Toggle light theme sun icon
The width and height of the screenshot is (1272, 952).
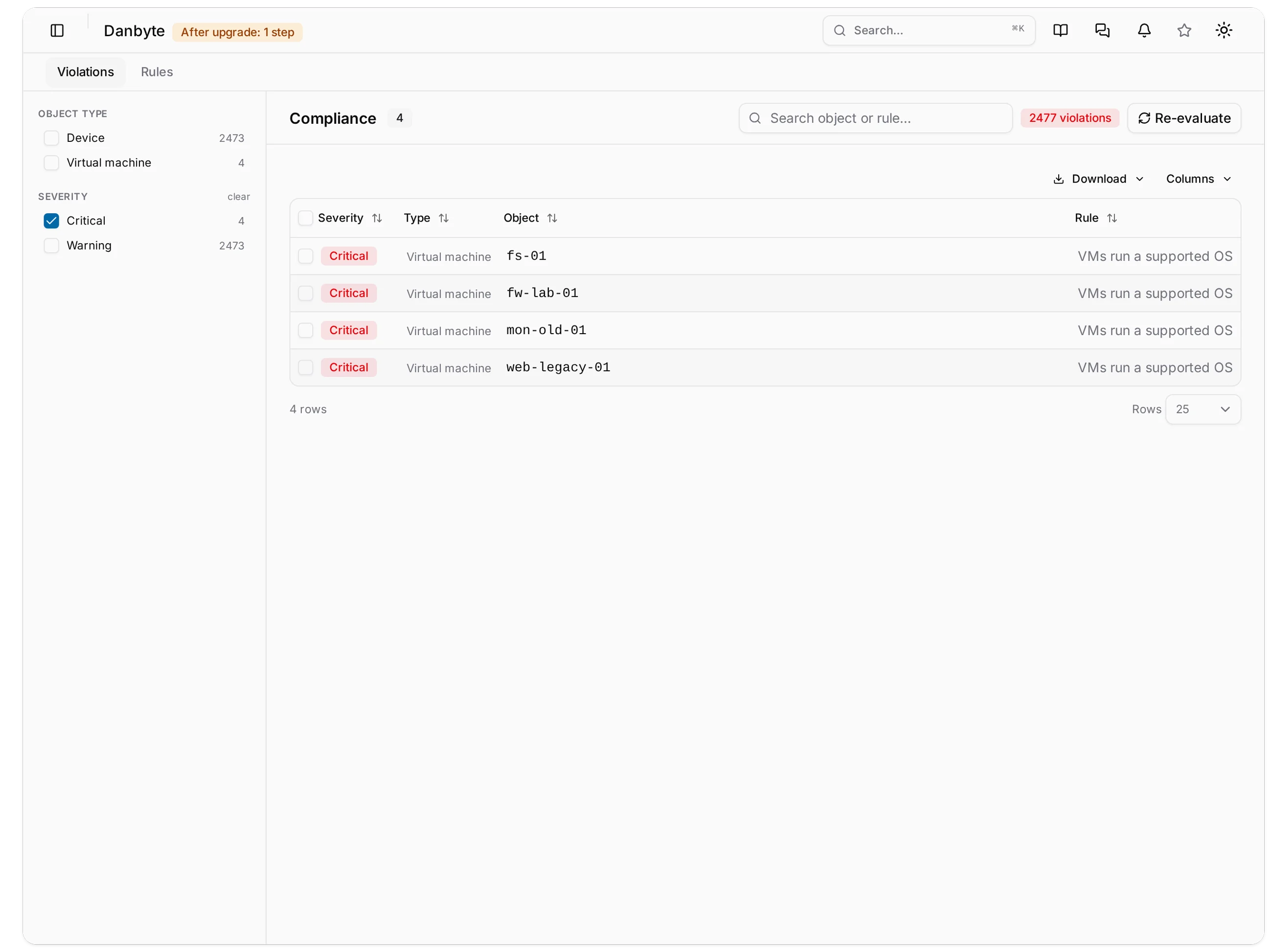click(x=1224, y=30)
